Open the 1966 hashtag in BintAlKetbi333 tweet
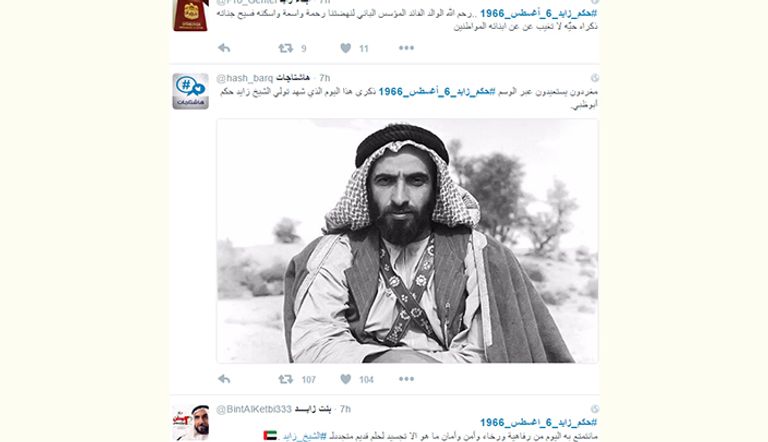This screenshot has width=768, height=442. [x=538, y=422]
